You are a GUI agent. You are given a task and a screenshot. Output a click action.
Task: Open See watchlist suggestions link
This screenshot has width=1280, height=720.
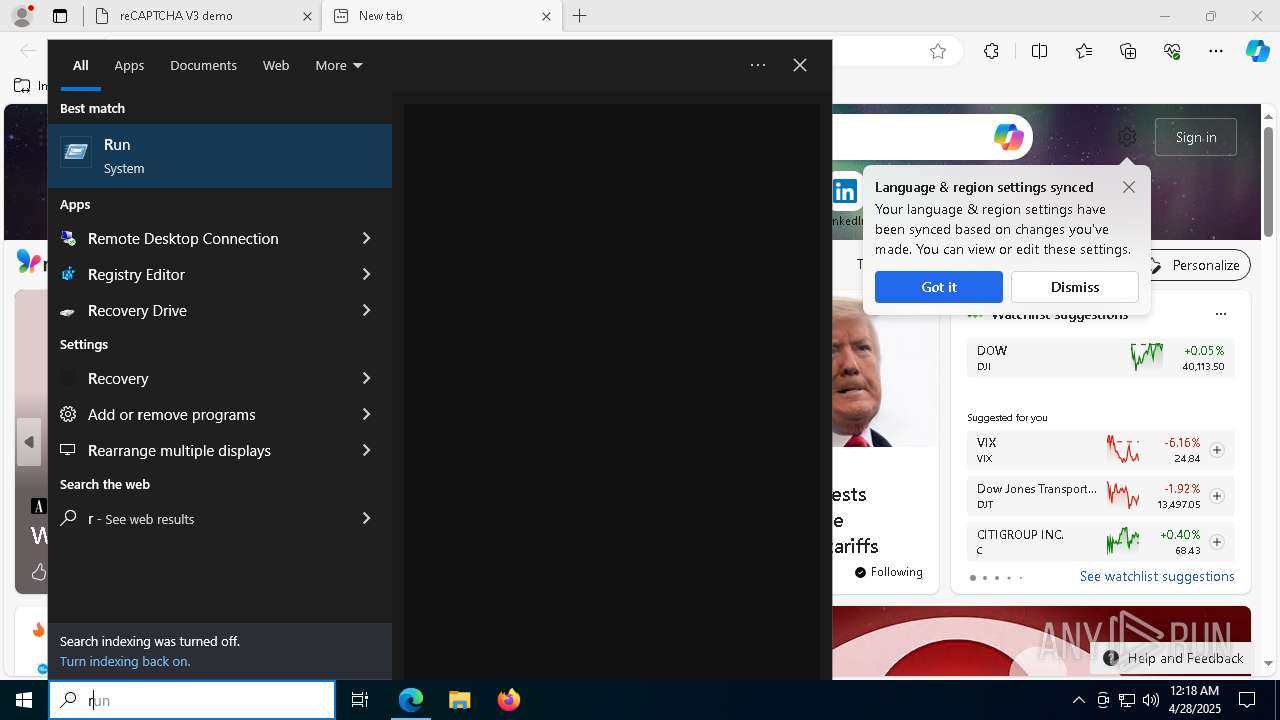pos(1157,576)
